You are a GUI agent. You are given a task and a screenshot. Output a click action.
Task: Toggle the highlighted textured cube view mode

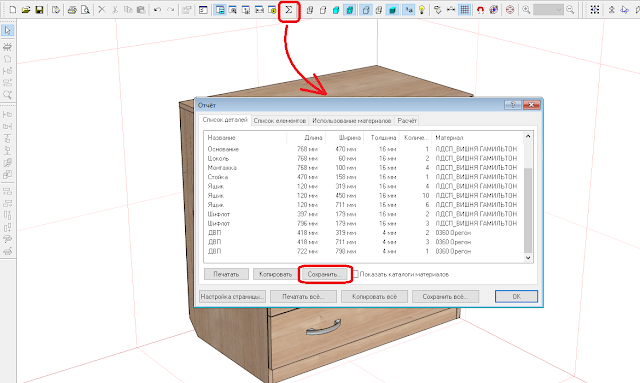[x=349, y=9]
